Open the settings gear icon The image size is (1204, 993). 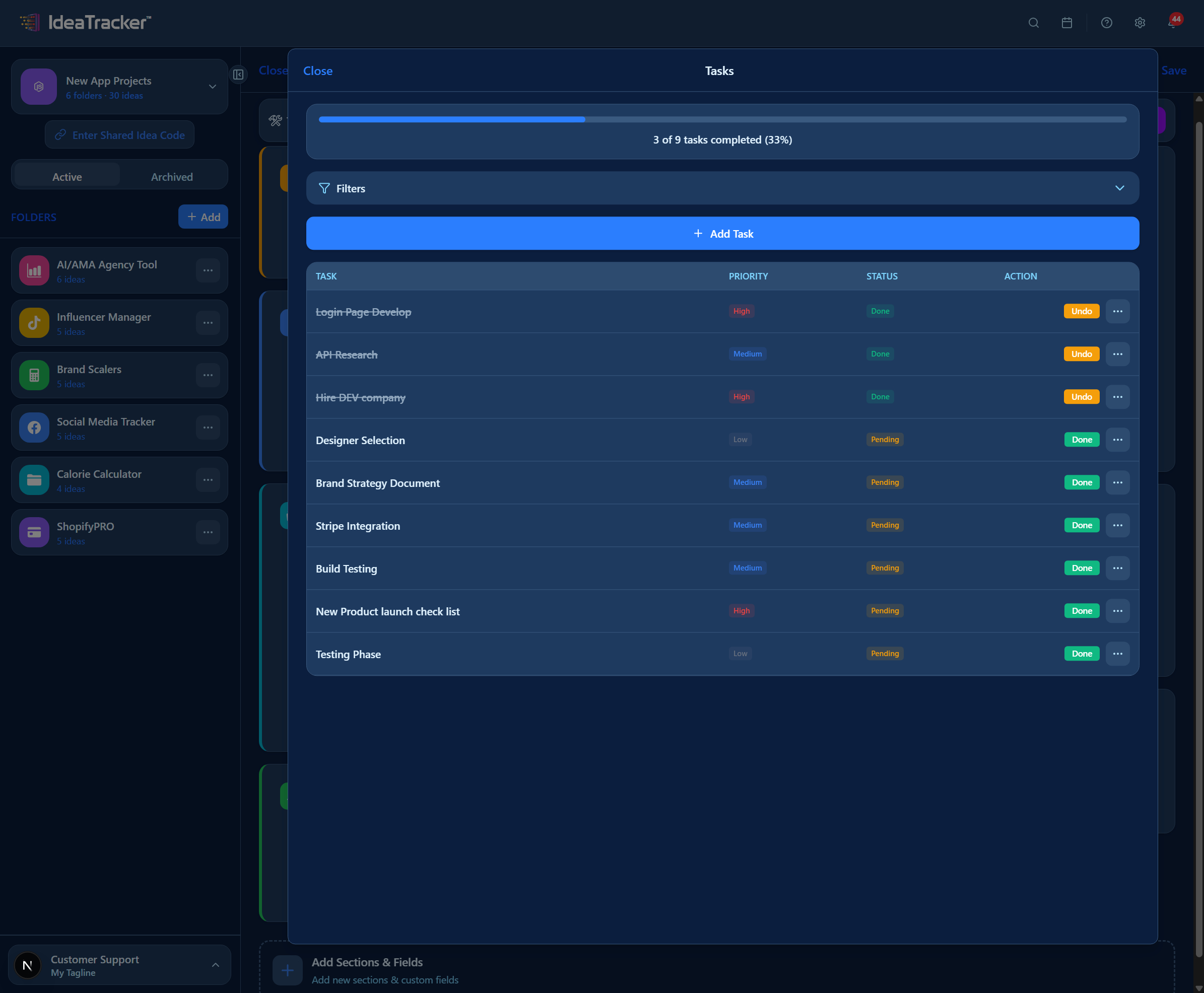tap(1140, 23)
